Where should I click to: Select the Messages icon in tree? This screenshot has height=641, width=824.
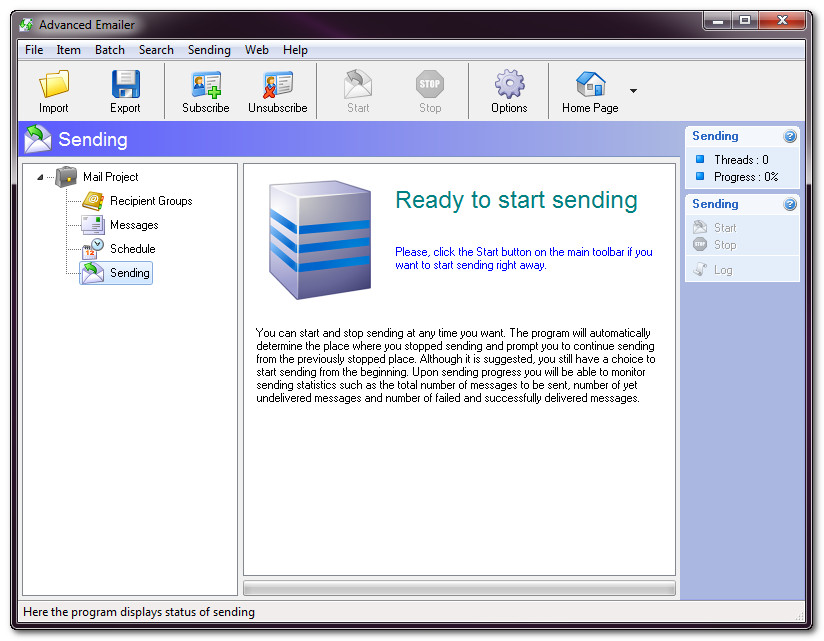tap(93, 225)
